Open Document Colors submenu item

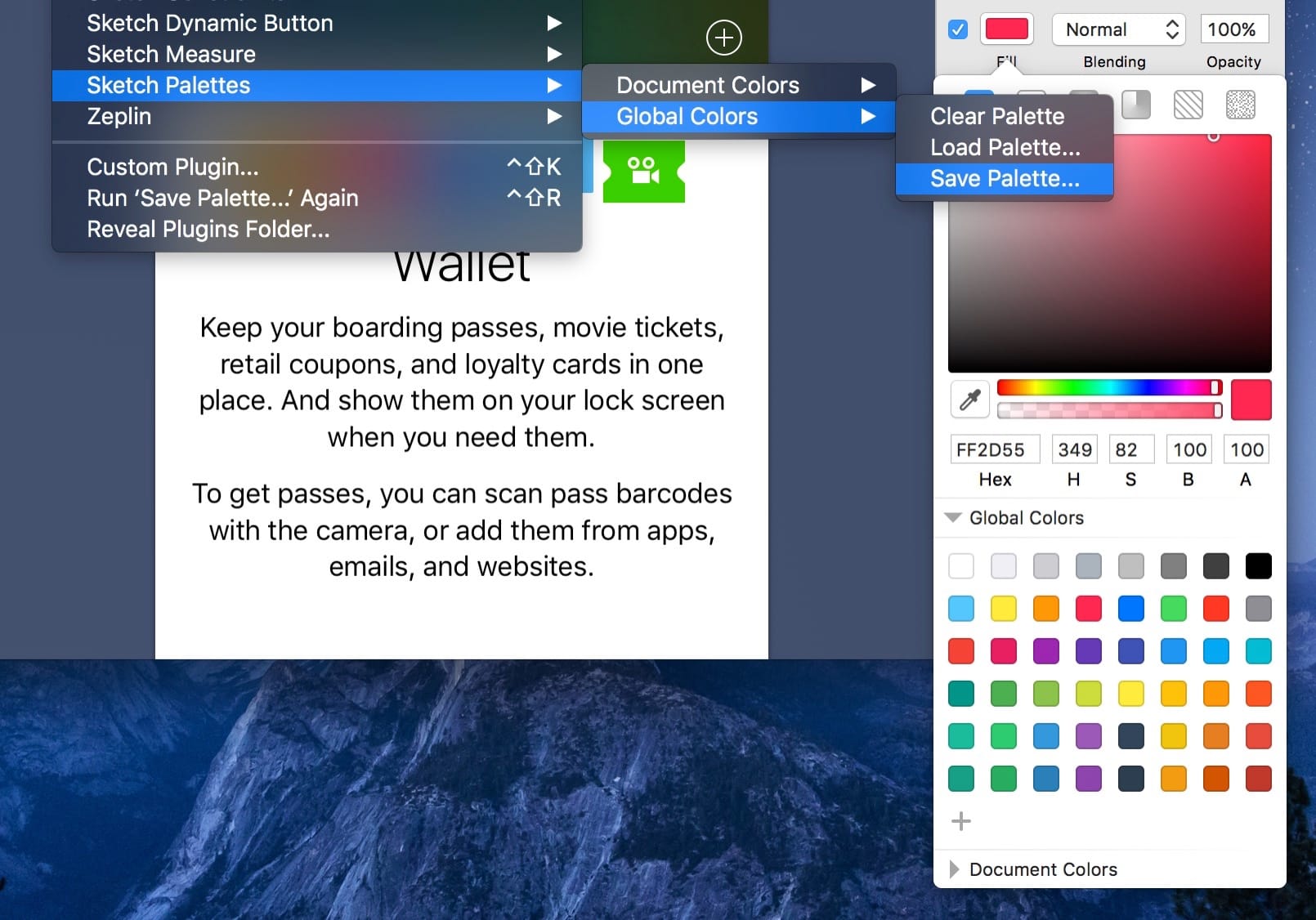point(739,85)
